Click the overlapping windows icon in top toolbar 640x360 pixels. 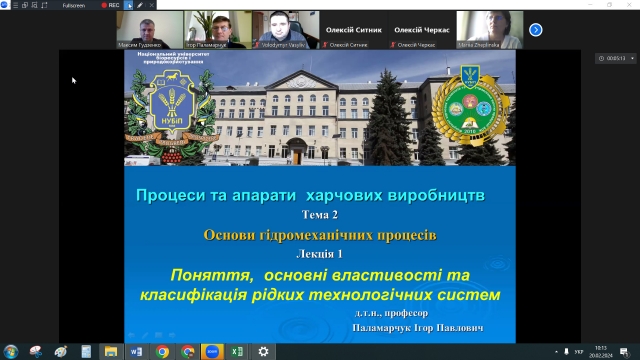[x=25, y=5]
